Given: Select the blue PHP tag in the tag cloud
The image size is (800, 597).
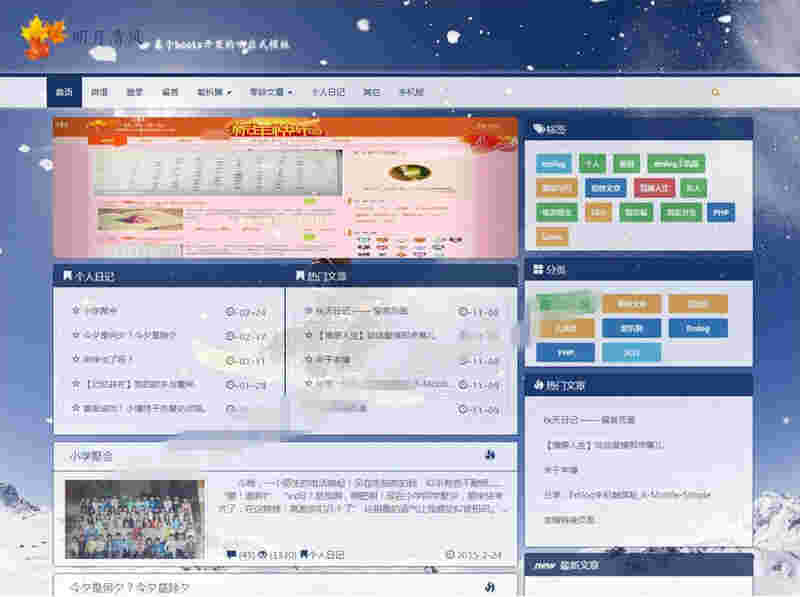Looking at the screenshot, I should click(x=721, y=212).
